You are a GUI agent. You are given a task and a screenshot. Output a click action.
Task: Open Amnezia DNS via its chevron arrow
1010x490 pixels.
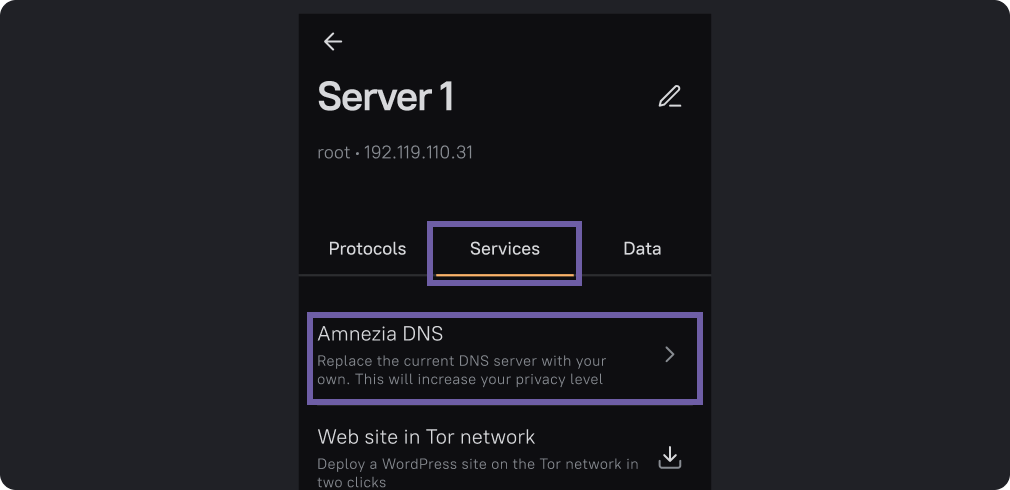coord(670,355)
